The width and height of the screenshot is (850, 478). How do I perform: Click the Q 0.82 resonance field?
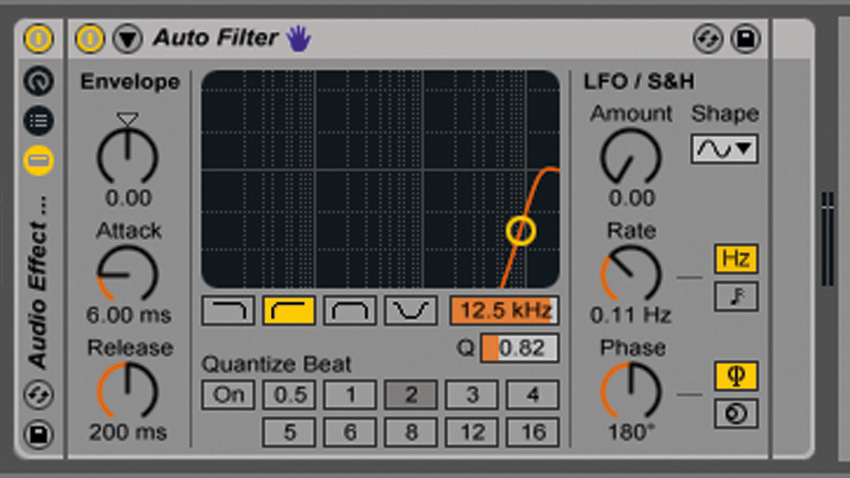519,348
